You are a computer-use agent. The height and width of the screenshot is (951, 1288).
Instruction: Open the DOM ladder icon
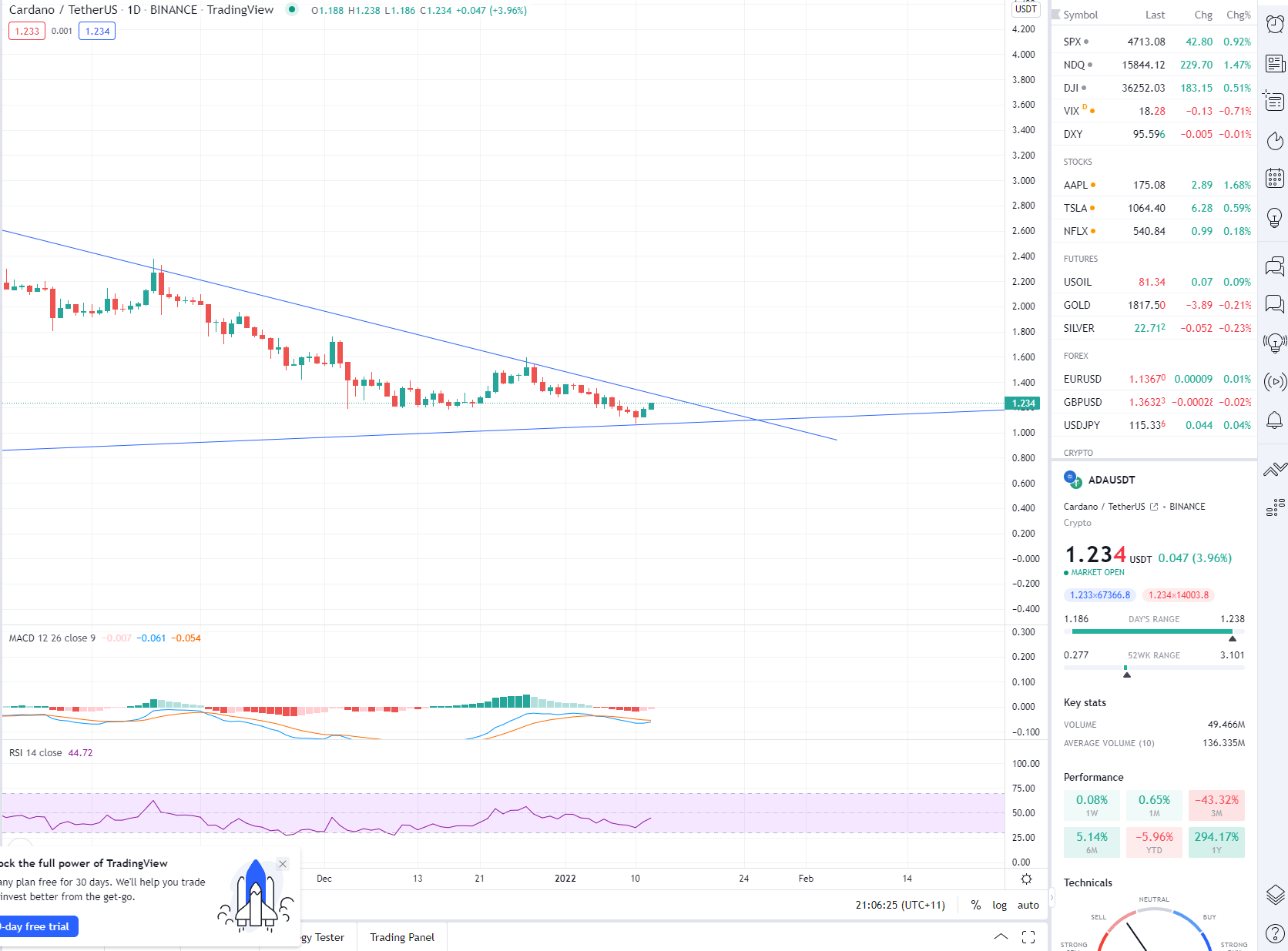1275,507
